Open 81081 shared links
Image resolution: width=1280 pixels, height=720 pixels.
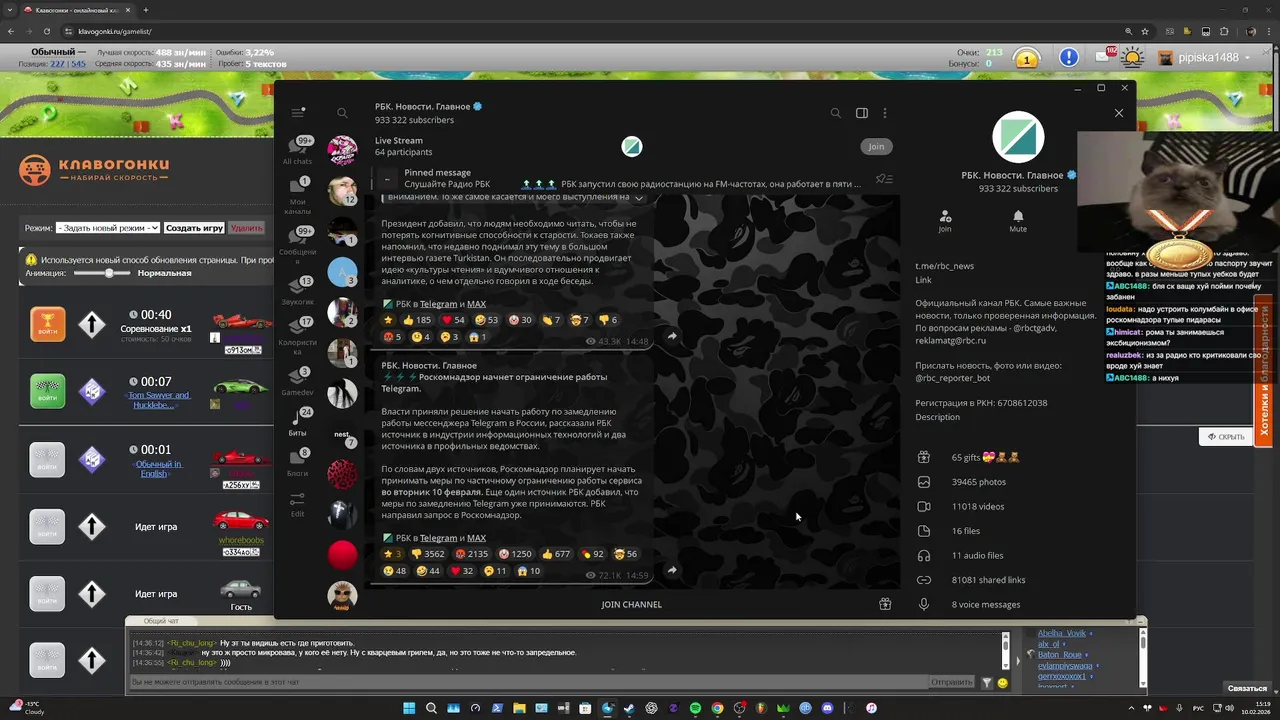tap(1018, 580)
